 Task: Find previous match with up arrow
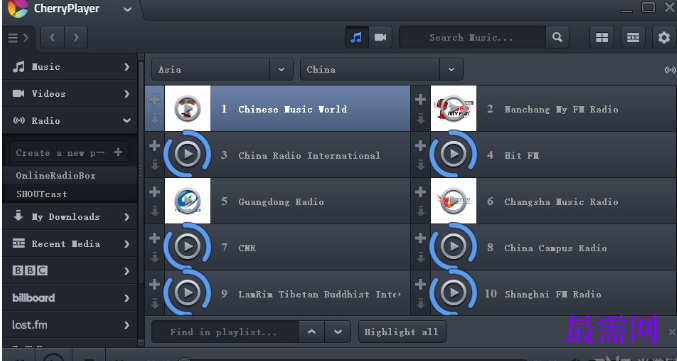(312, 332)
